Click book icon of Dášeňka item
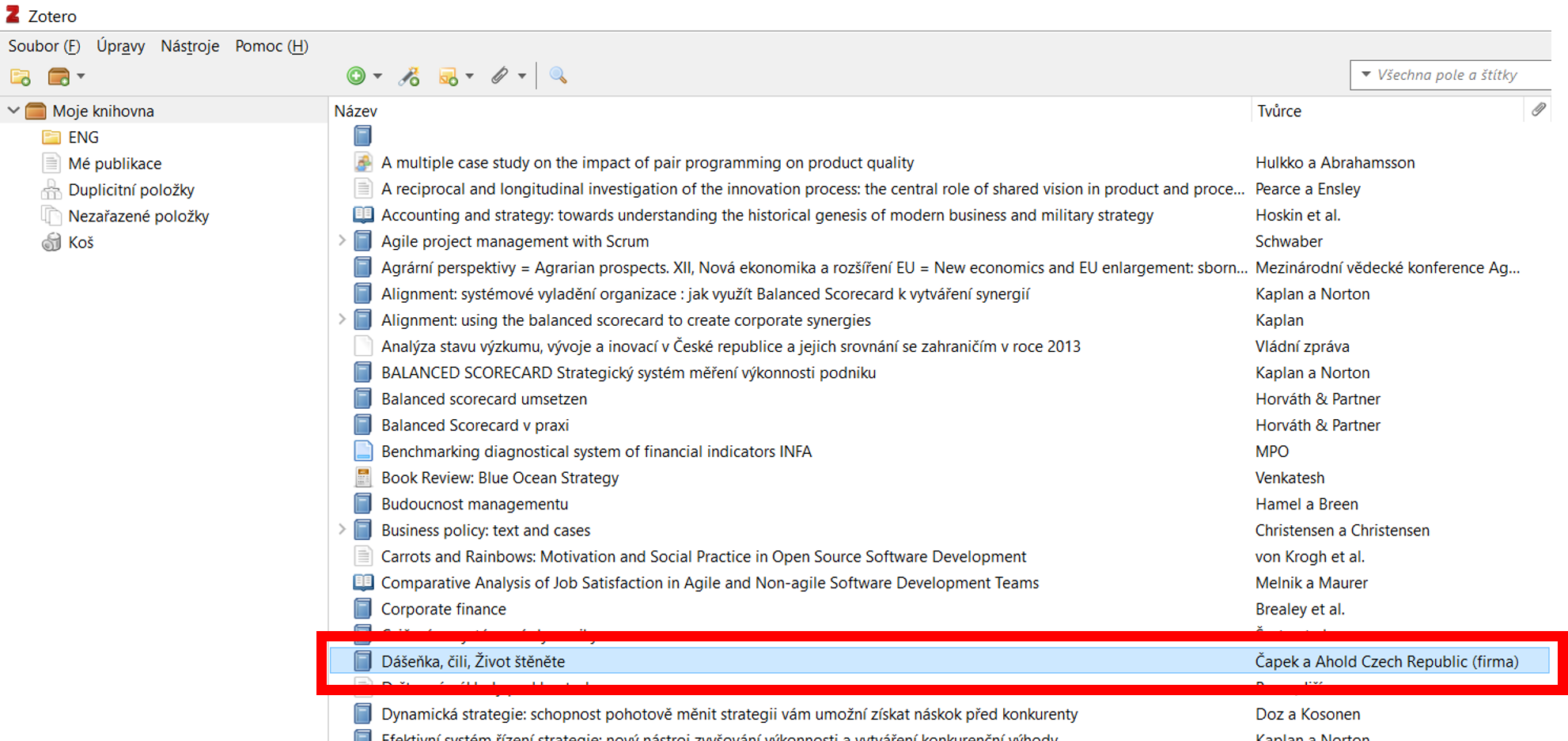The height and width of the screenshot is (741, 1568). tap(362, 661)
